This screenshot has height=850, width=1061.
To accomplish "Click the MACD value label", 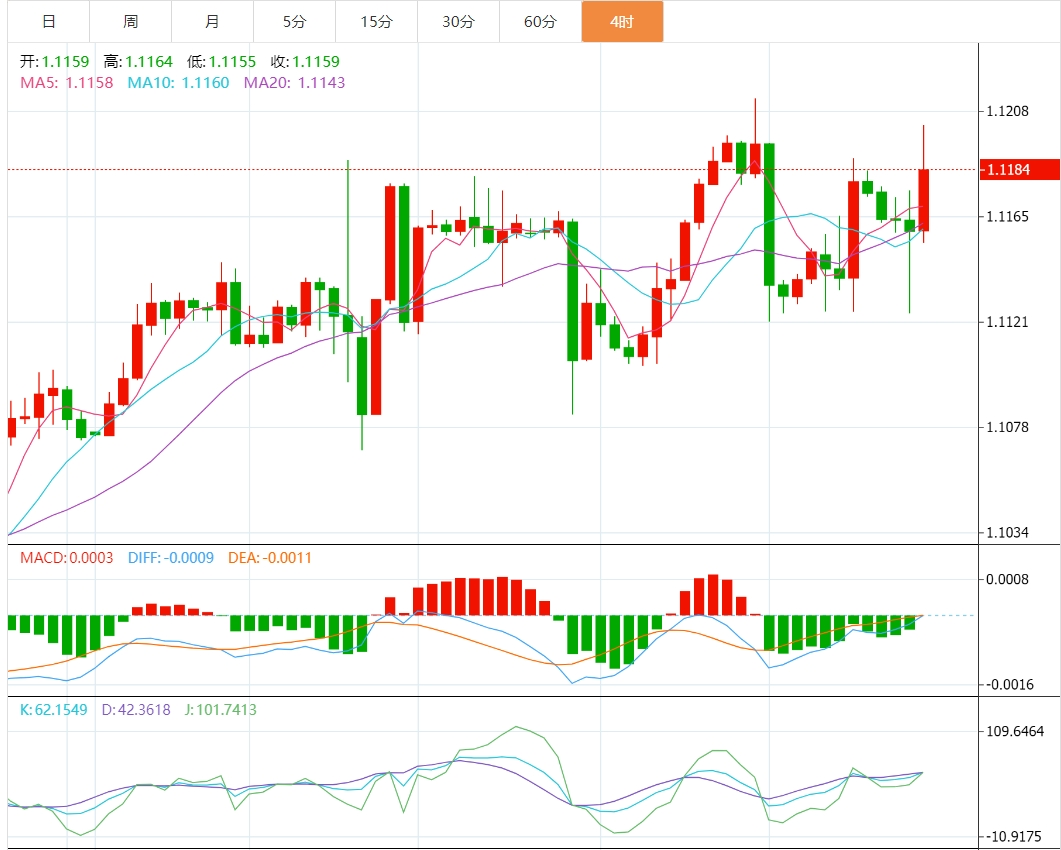I will pyautogui.click(x=67, y=557).
